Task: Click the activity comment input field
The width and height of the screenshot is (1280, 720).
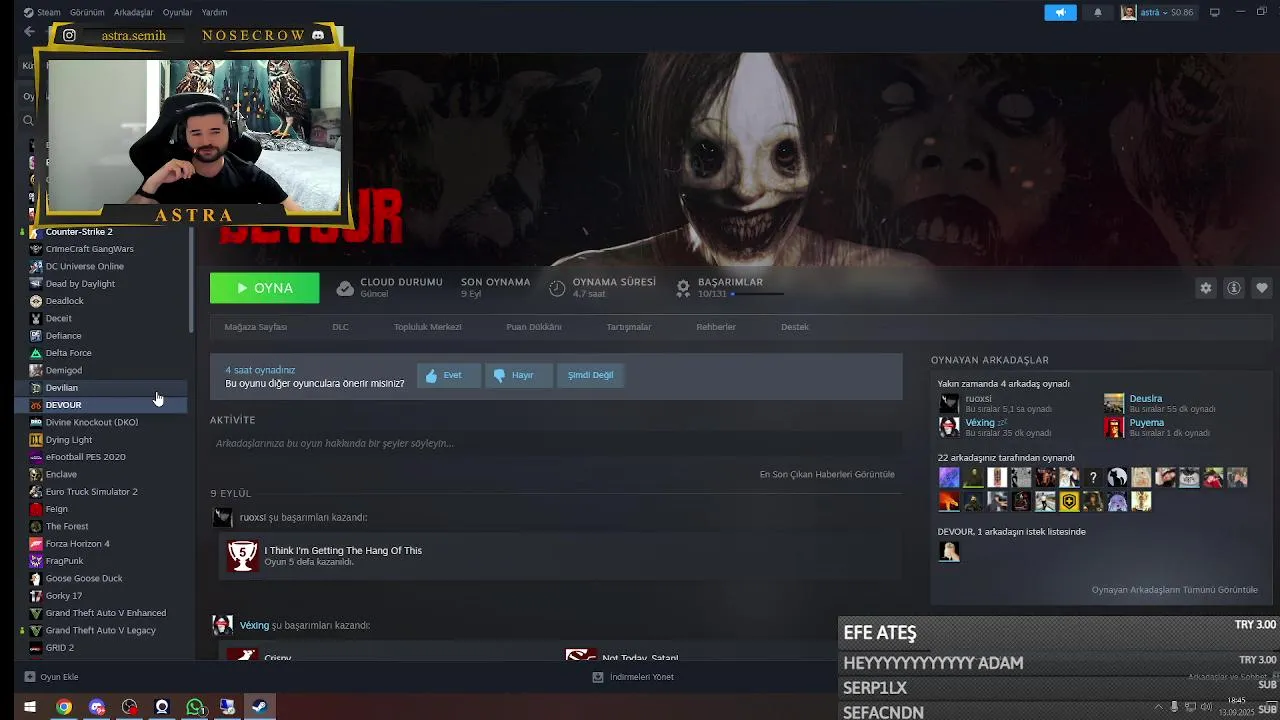Action: (x=556, y=443)
